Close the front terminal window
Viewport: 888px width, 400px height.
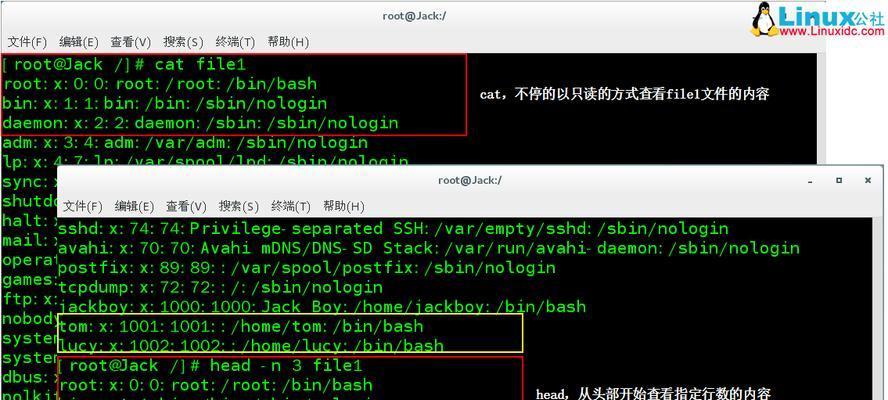[x=868, y=180]
